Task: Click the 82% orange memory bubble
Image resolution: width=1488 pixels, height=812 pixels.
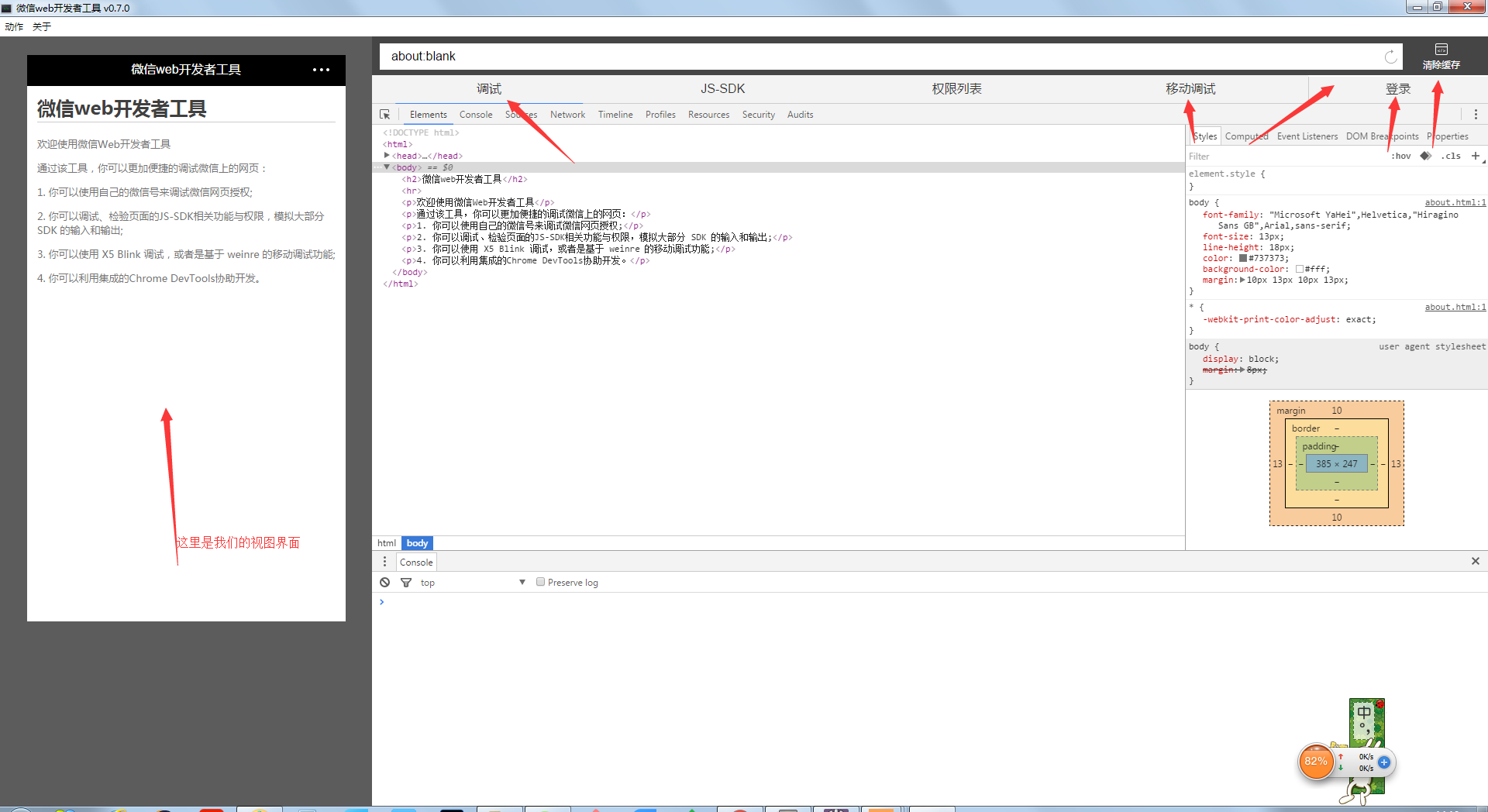Action: pyautogui.click(x=1316, y=762)
